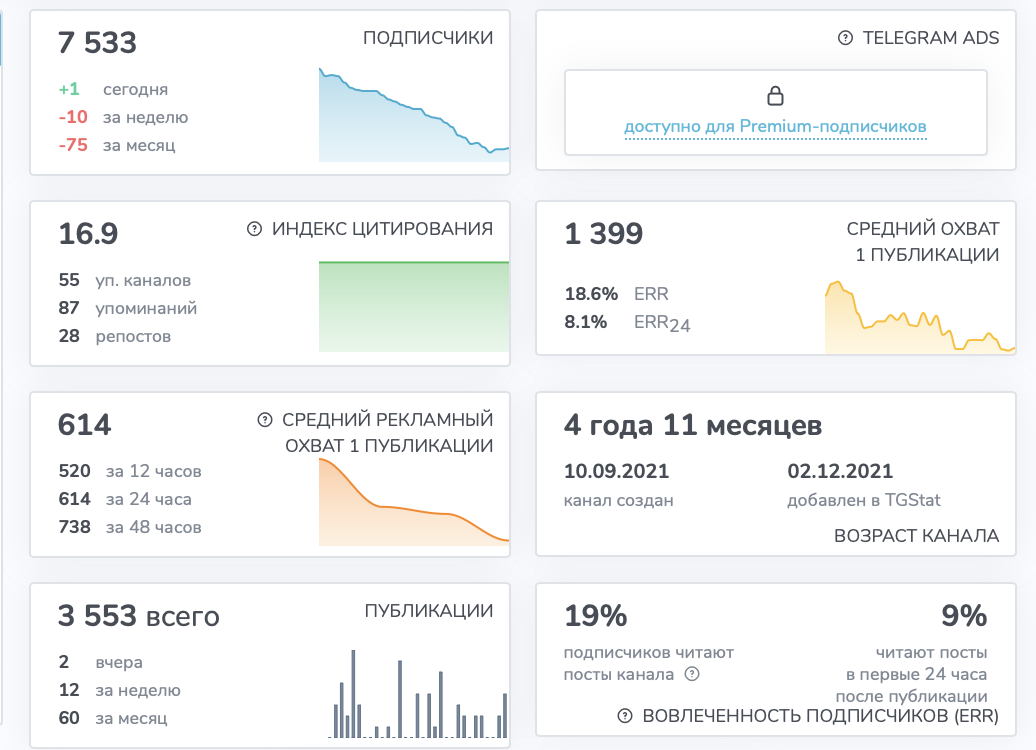
Task: Click the question icon after посты канала
Action: pos(692,674)
